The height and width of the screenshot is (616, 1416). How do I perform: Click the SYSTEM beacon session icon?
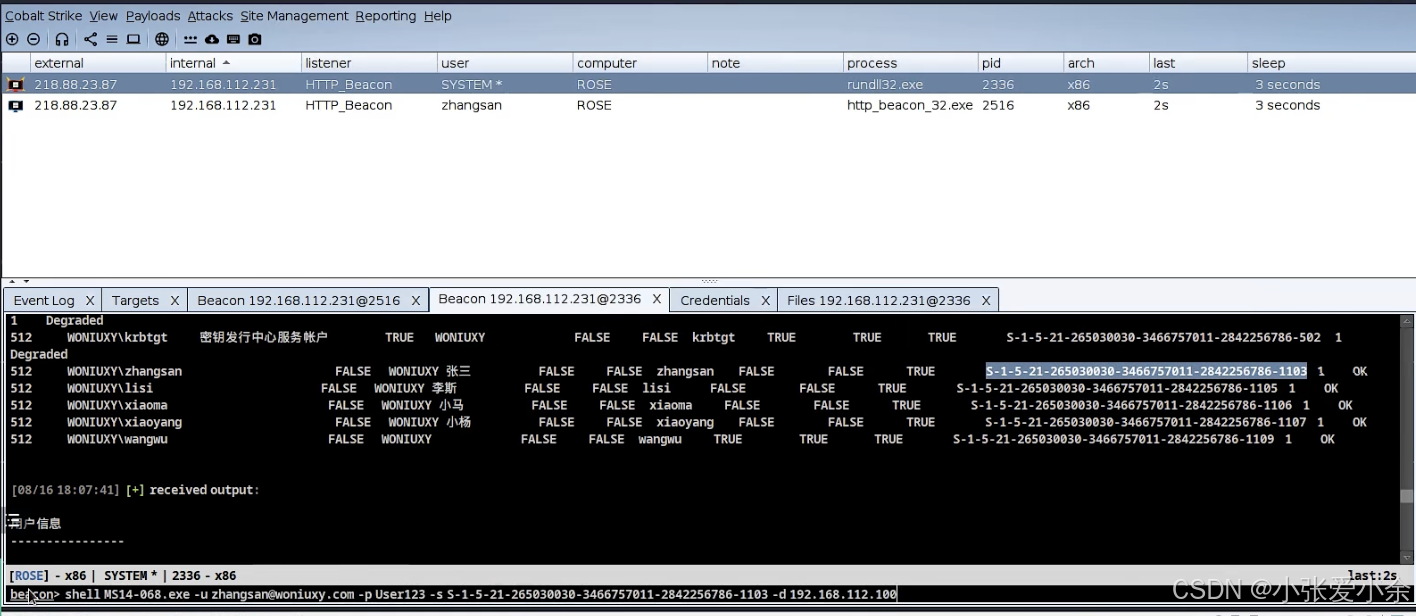coord(15,84)
